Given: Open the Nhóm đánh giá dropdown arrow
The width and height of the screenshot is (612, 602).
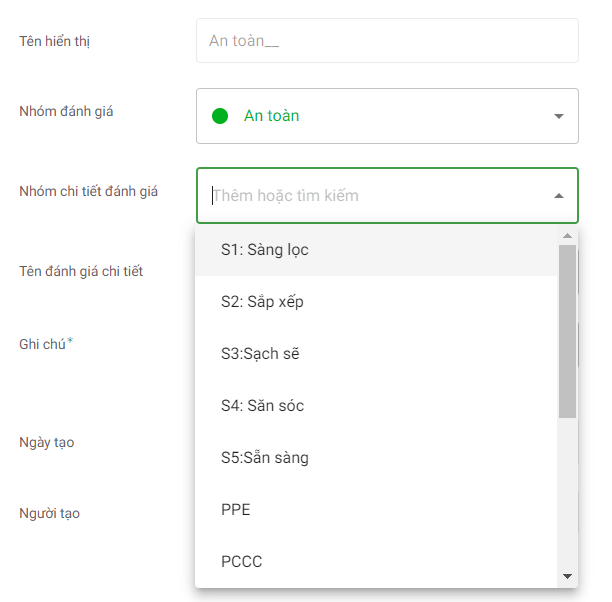Looking at the screenshot, I should pos(558,116).
